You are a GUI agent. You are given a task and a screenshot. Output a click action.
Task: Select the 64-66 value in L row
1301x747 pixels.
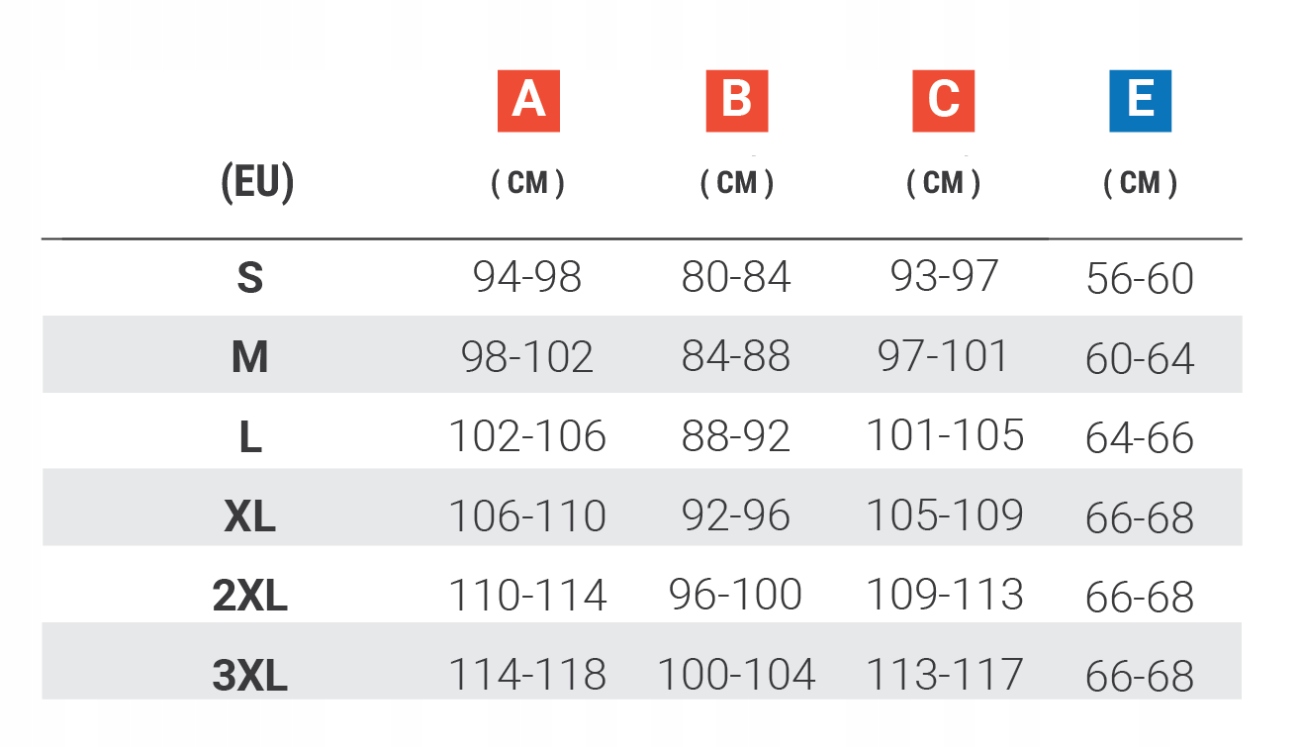1140,438
